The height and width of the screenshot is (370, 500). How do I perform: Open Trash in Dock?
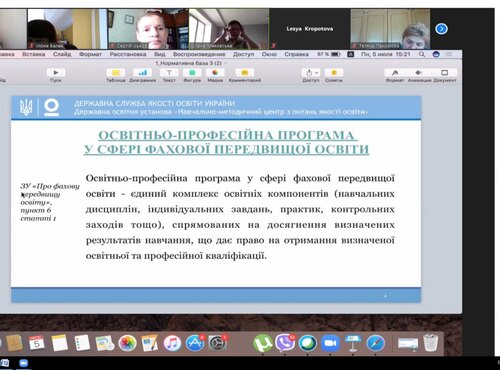[x=430, y=343]
